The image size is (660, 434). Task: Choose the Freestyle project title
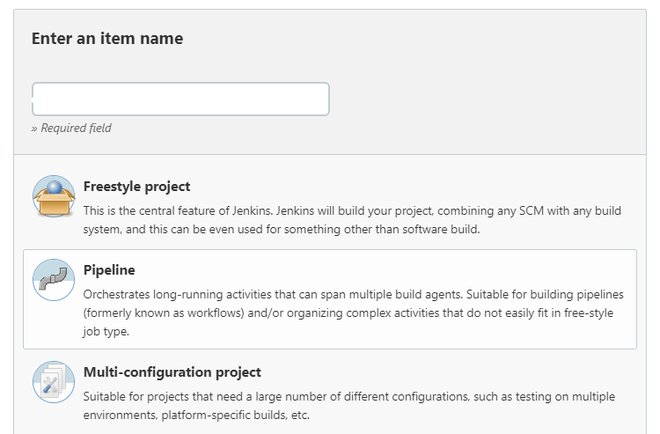[x=137, y=186]
